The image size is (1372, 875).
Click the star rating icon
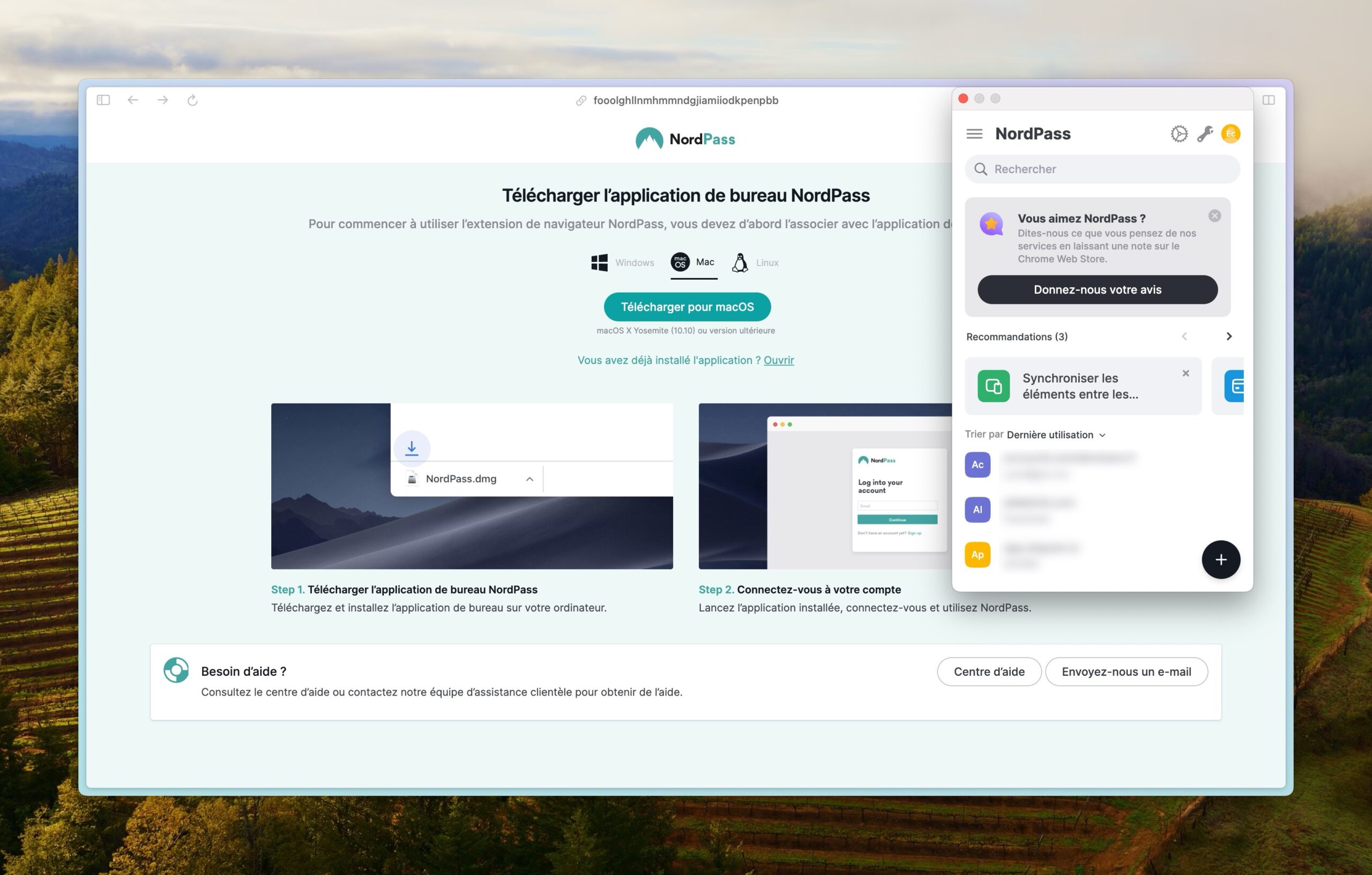(x=991, y=224)
